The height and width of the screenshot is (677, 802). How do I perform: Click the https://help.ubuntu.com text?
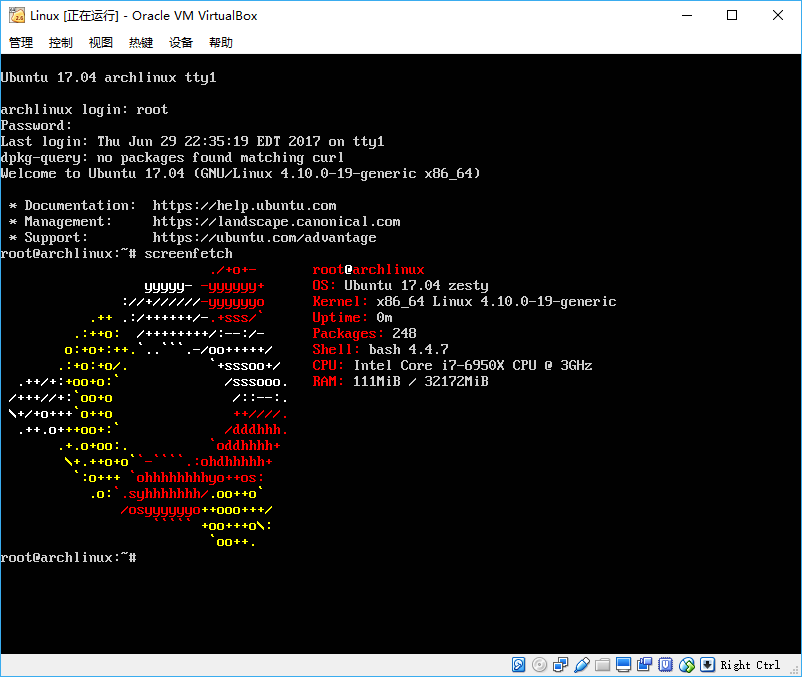click(x=244, y=206)
